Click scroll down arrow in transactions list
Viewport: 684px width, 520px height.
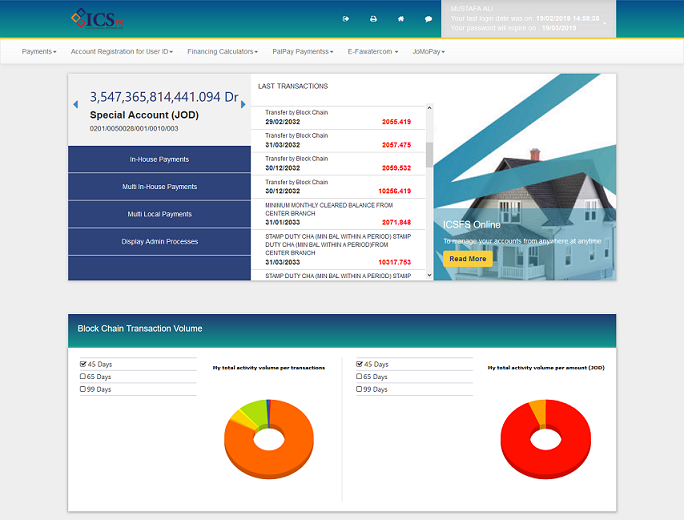click(429, 275)
